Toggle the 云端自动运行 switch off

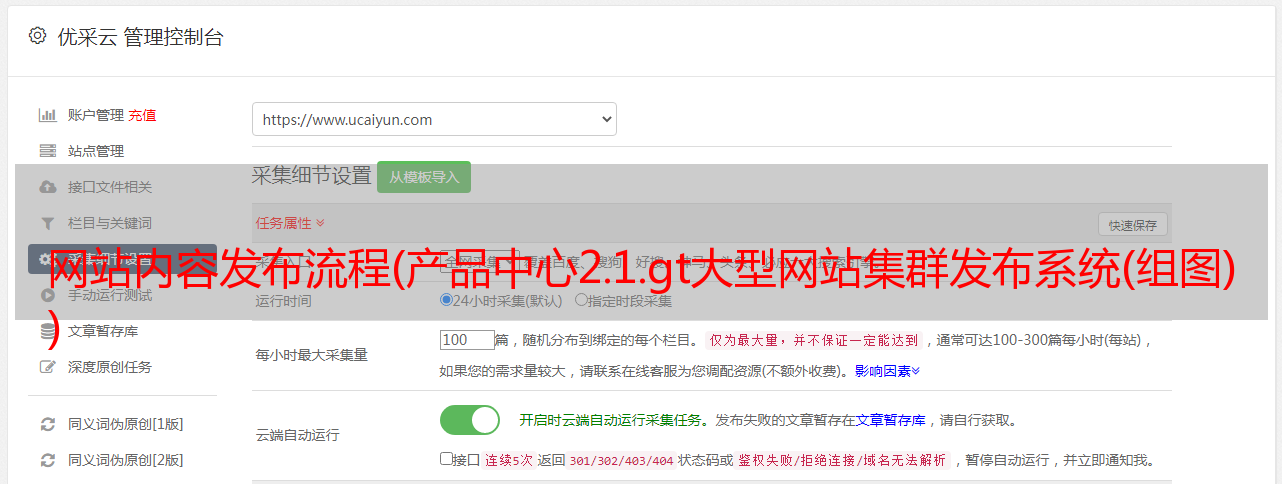coord(470,420)
